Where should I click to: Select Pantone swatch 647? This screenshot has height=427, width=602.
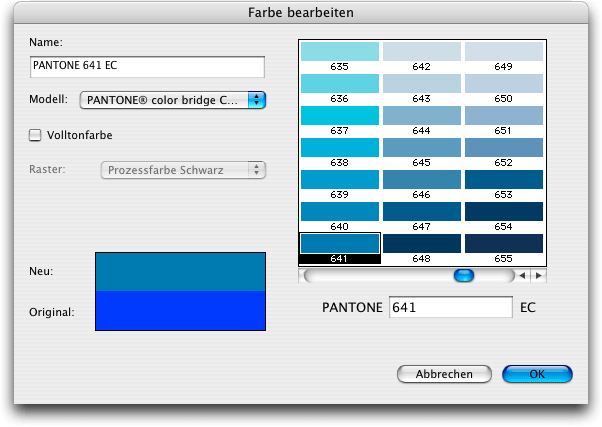[x=422, y=211]
